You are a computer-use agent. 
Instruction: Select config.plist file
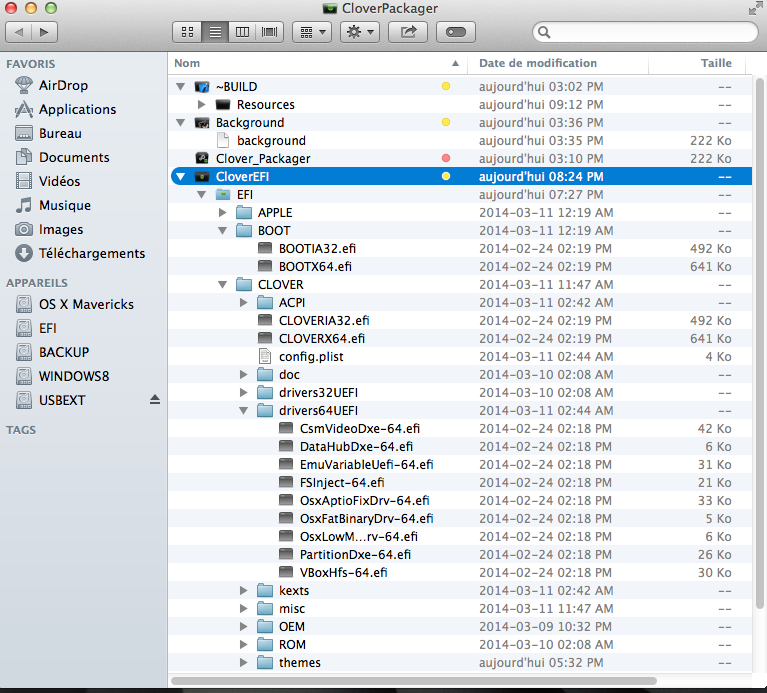pos(460,357)
